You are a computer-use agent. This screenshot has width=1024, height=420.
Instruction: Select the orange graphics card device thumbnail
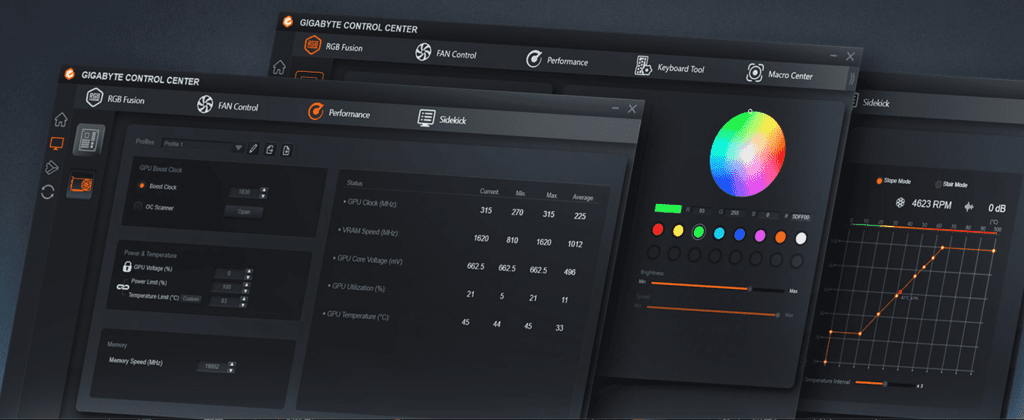pyautogui.click(x=82, y=186)
